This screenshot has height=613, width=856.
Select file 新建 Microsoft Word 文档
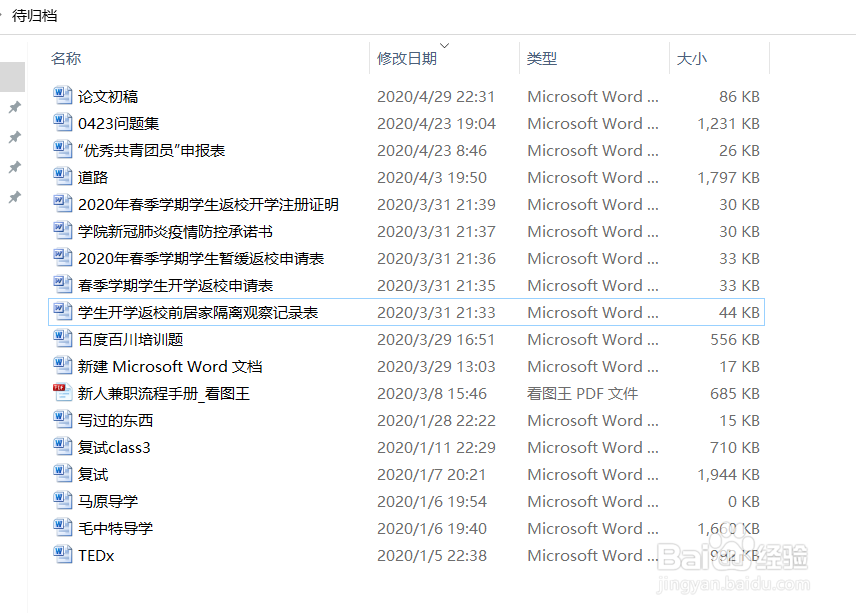(170, 367)
